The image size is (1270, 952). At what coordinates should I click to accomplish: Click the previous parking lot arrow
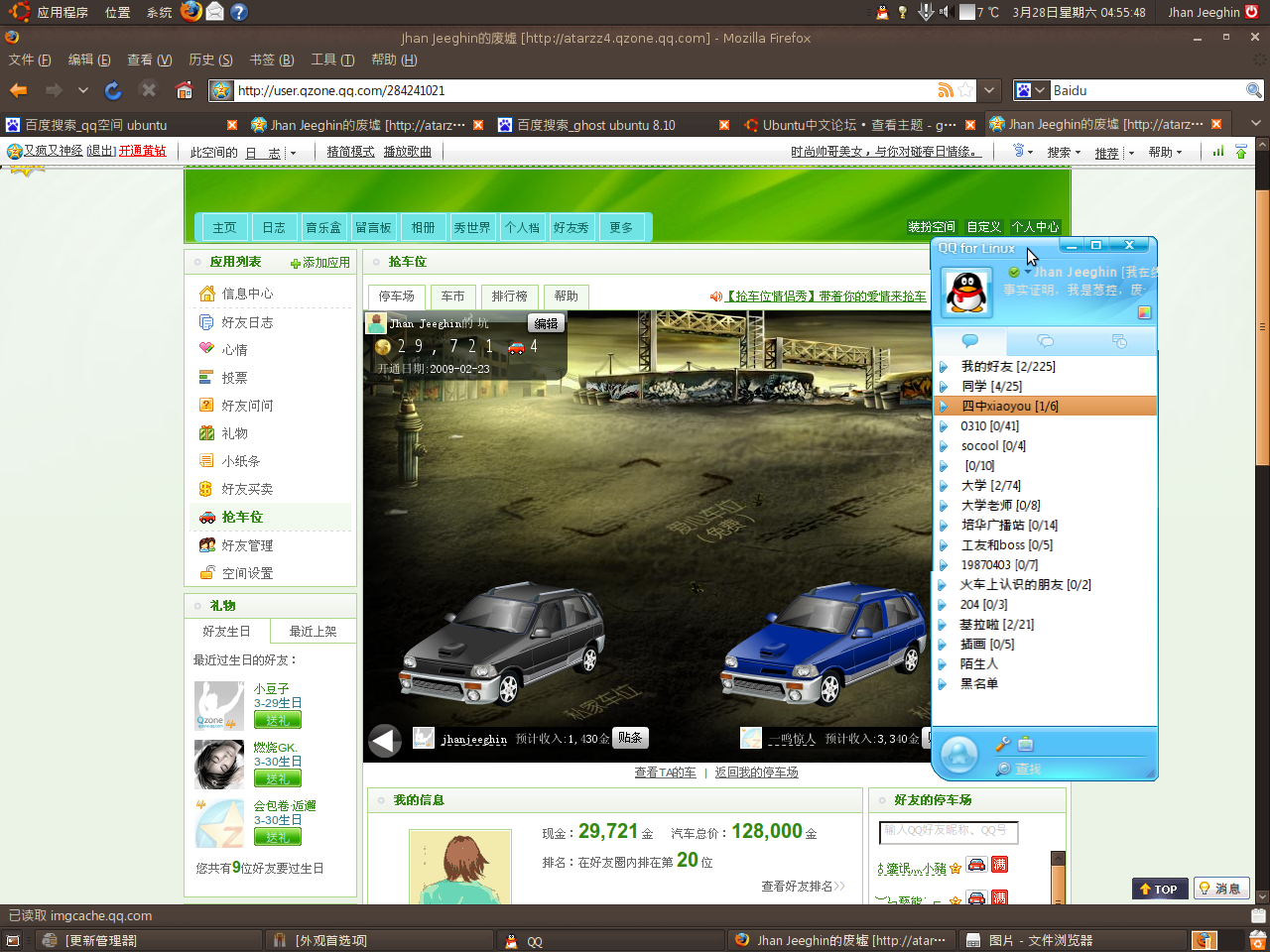(x=385, y=740)
